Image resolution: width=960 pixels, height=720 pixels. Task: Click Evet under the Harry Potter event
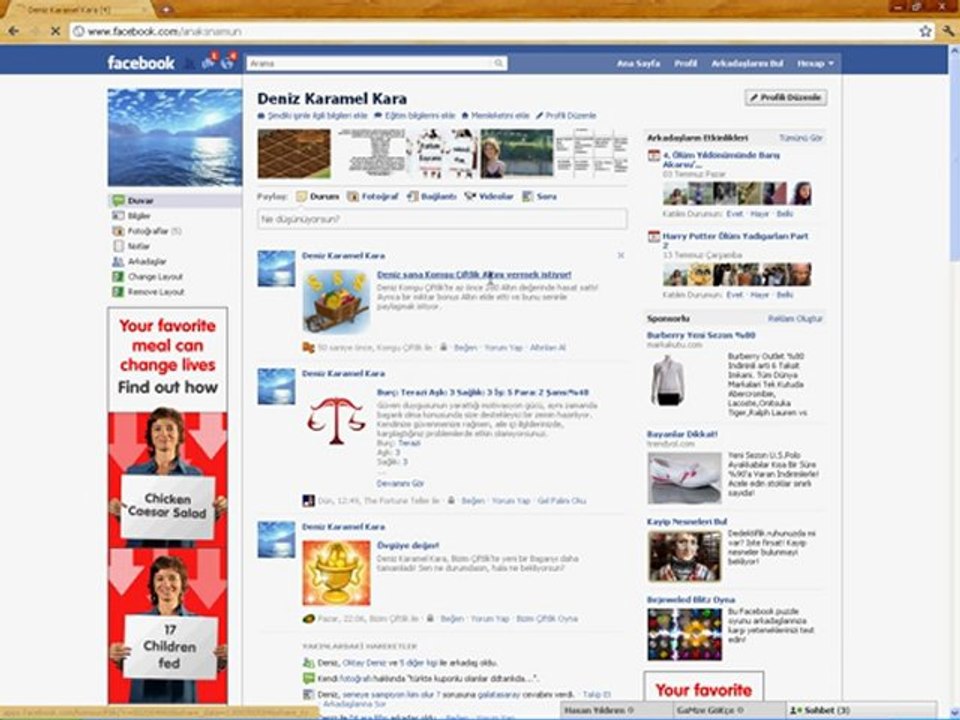pyautogui.click(x=734, y=294)
